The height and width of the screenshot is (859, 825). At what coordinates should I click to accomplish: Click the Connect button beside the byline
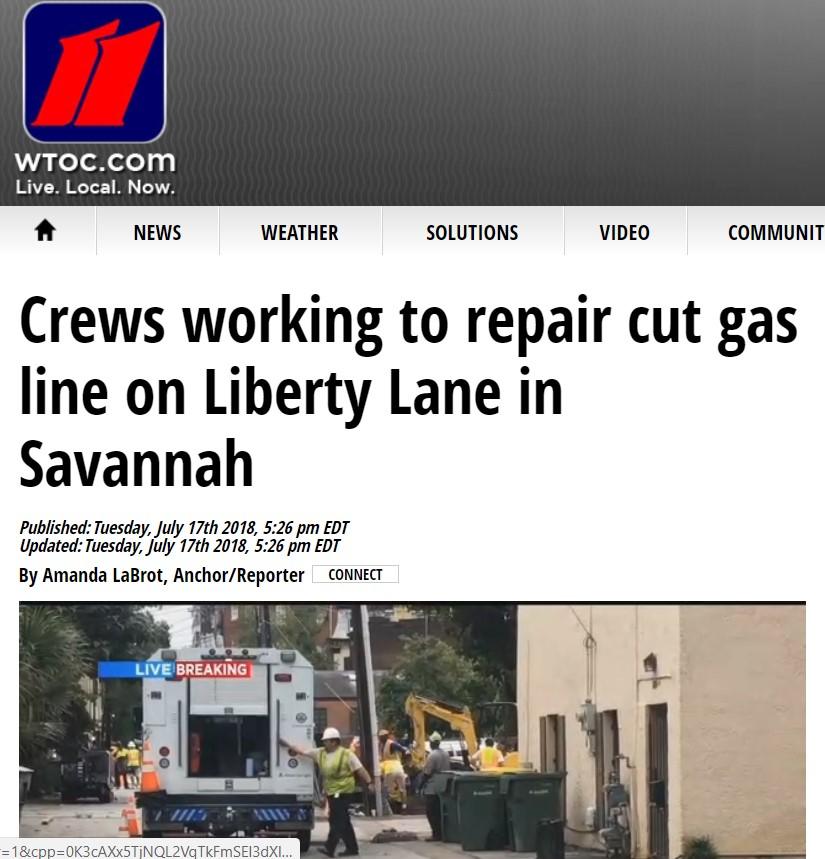point(356,574)
